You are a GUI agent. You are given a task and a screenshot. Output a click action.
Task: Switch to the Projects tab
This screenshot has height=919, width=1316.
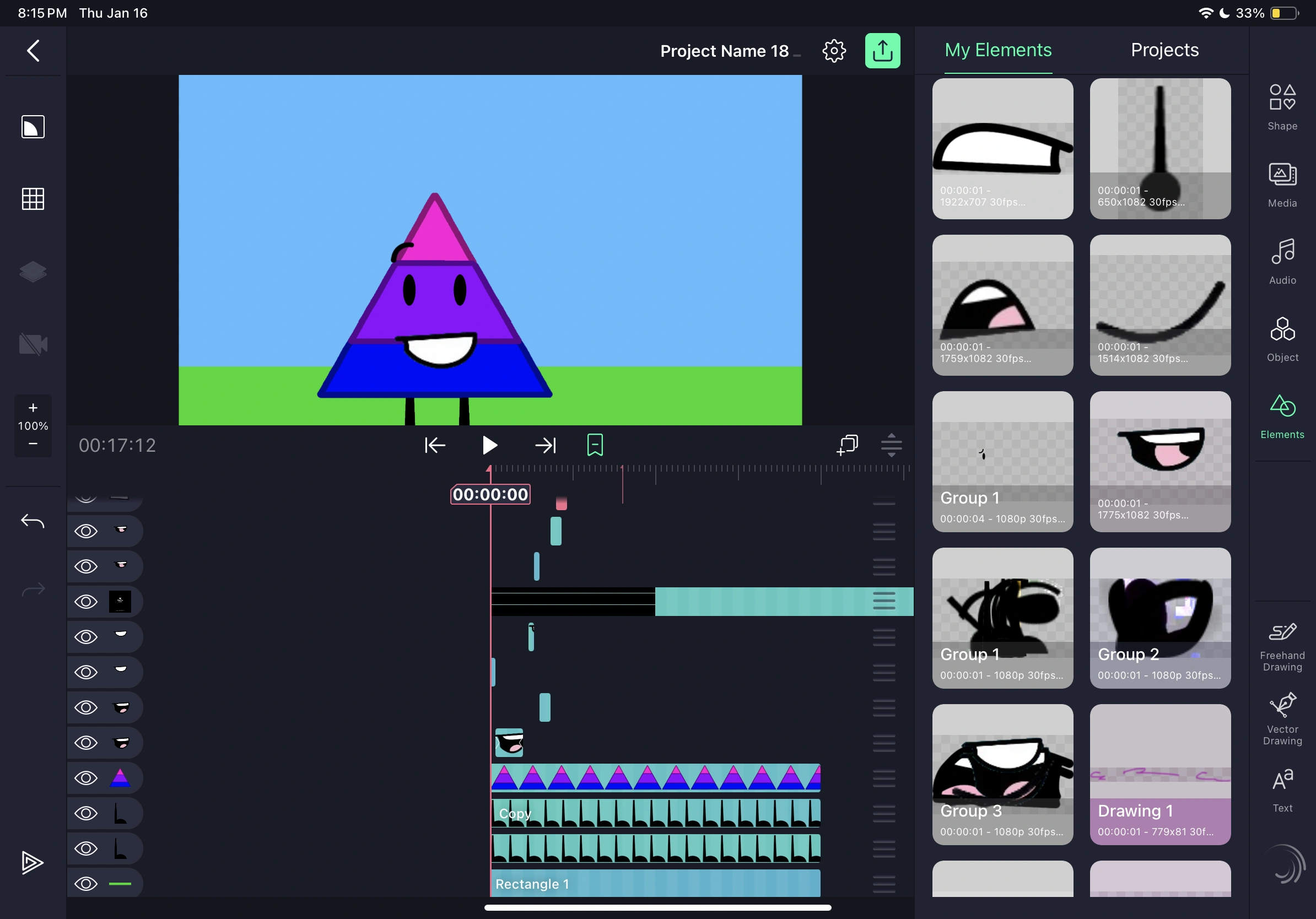[1164, 50]
